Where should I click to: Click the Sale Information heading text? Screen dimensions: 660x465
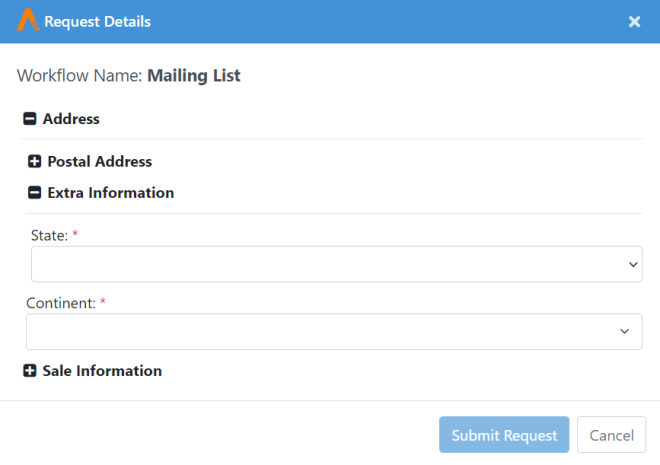[102, 371]
